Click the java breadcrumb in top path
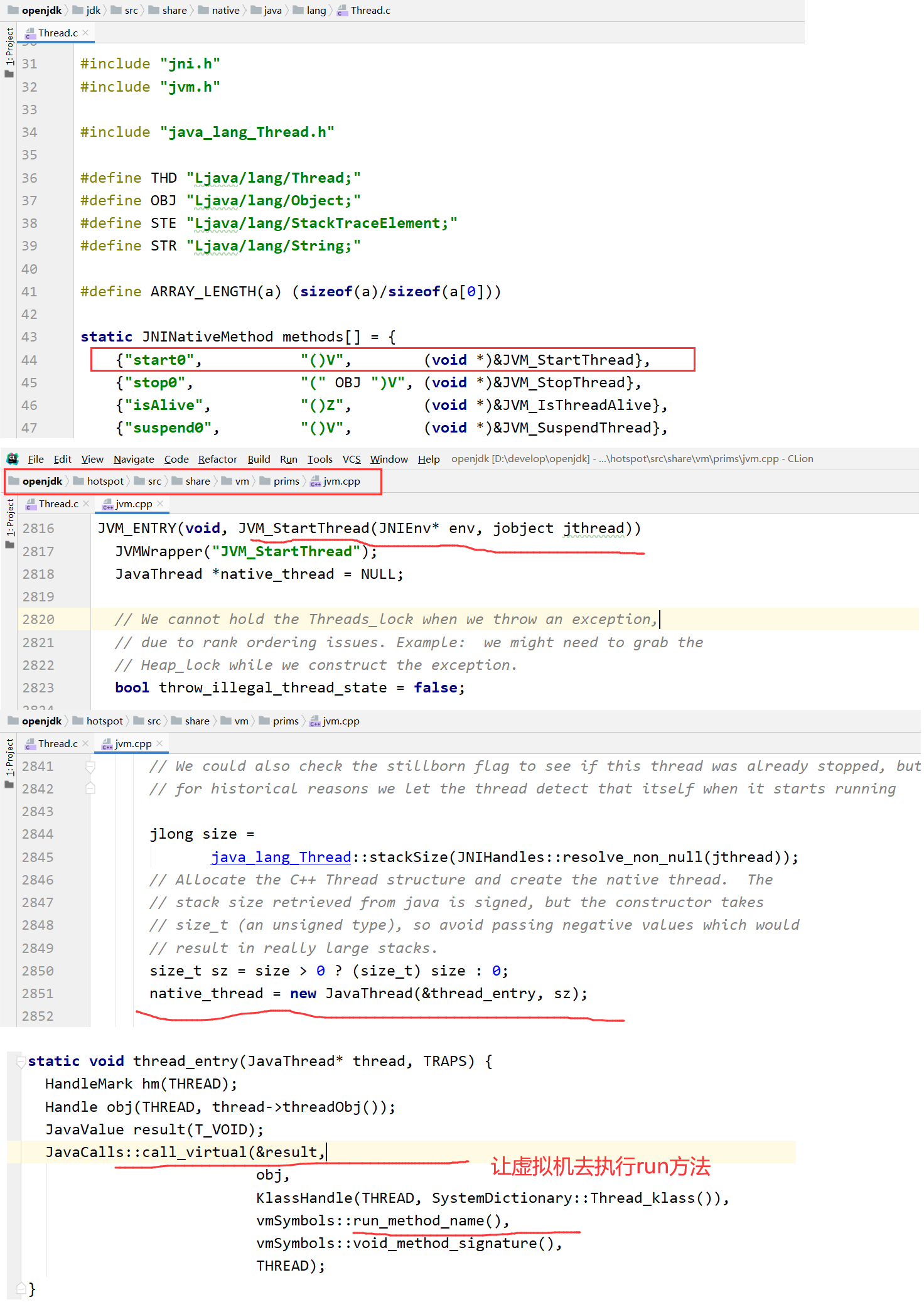This screenshot has height=1302, width=924. (x=272, y=10)
